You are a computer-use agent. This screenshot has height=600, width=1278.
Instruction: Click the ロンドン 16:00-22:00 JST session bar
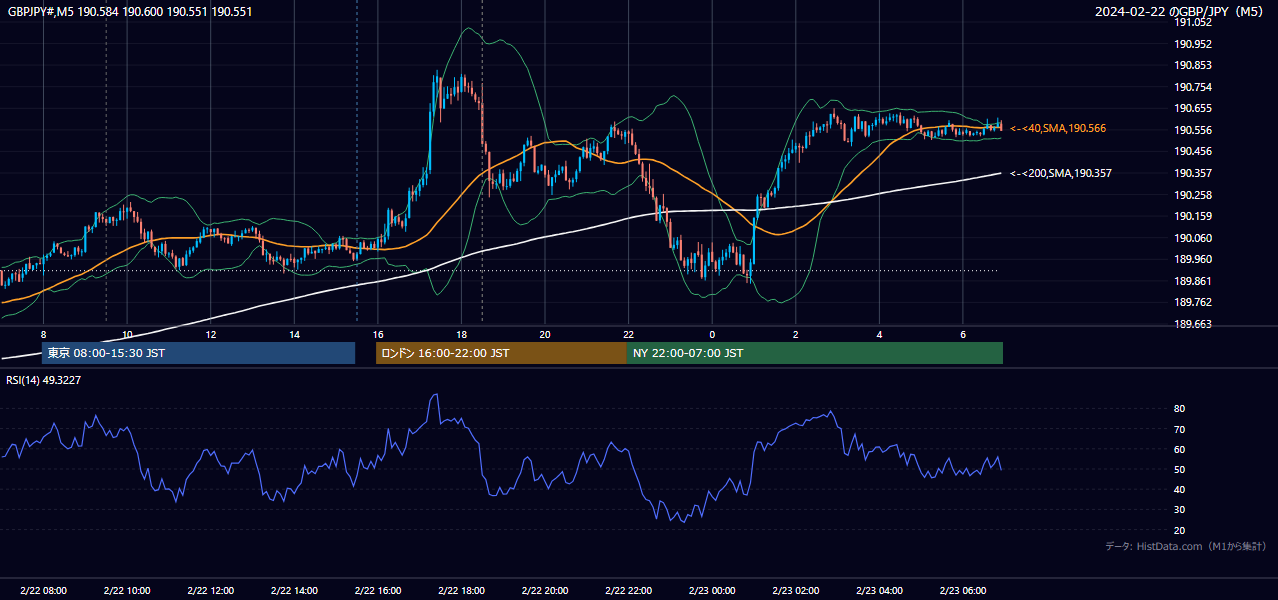[x=501, y=353]
